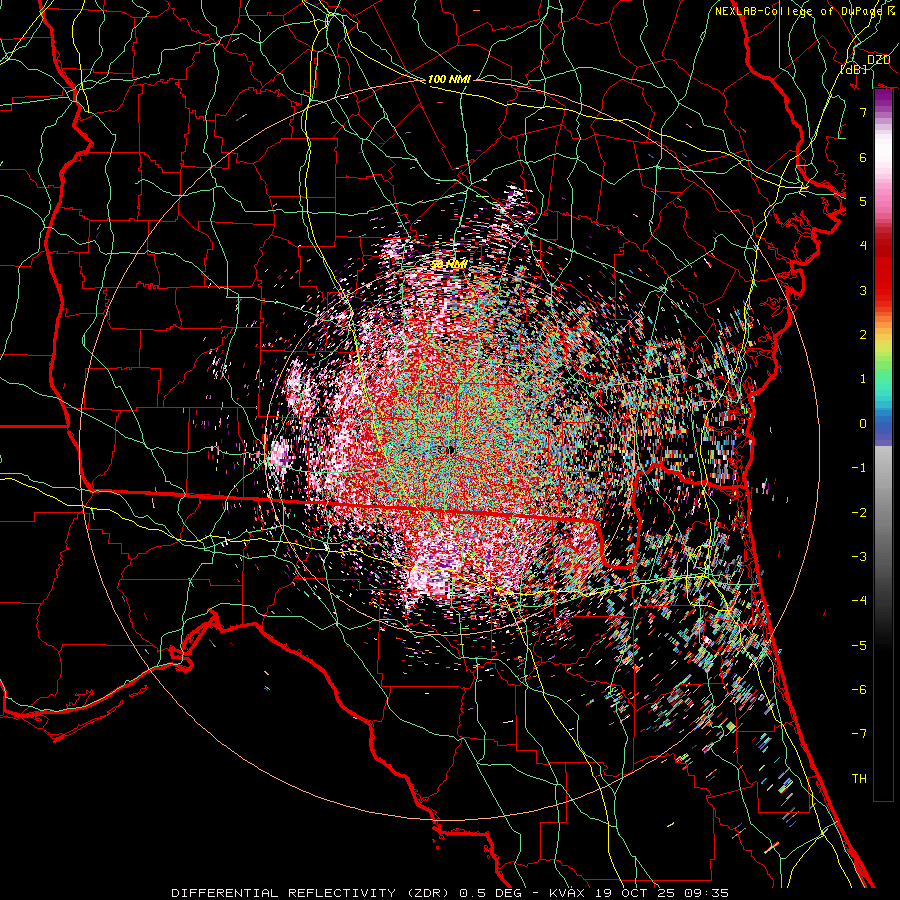The height and width of the screenshot is (900, 900).
Task: Click the "0.5 DEG" elevation angle text
Action: pyautogui.click(x=491, y=893)
